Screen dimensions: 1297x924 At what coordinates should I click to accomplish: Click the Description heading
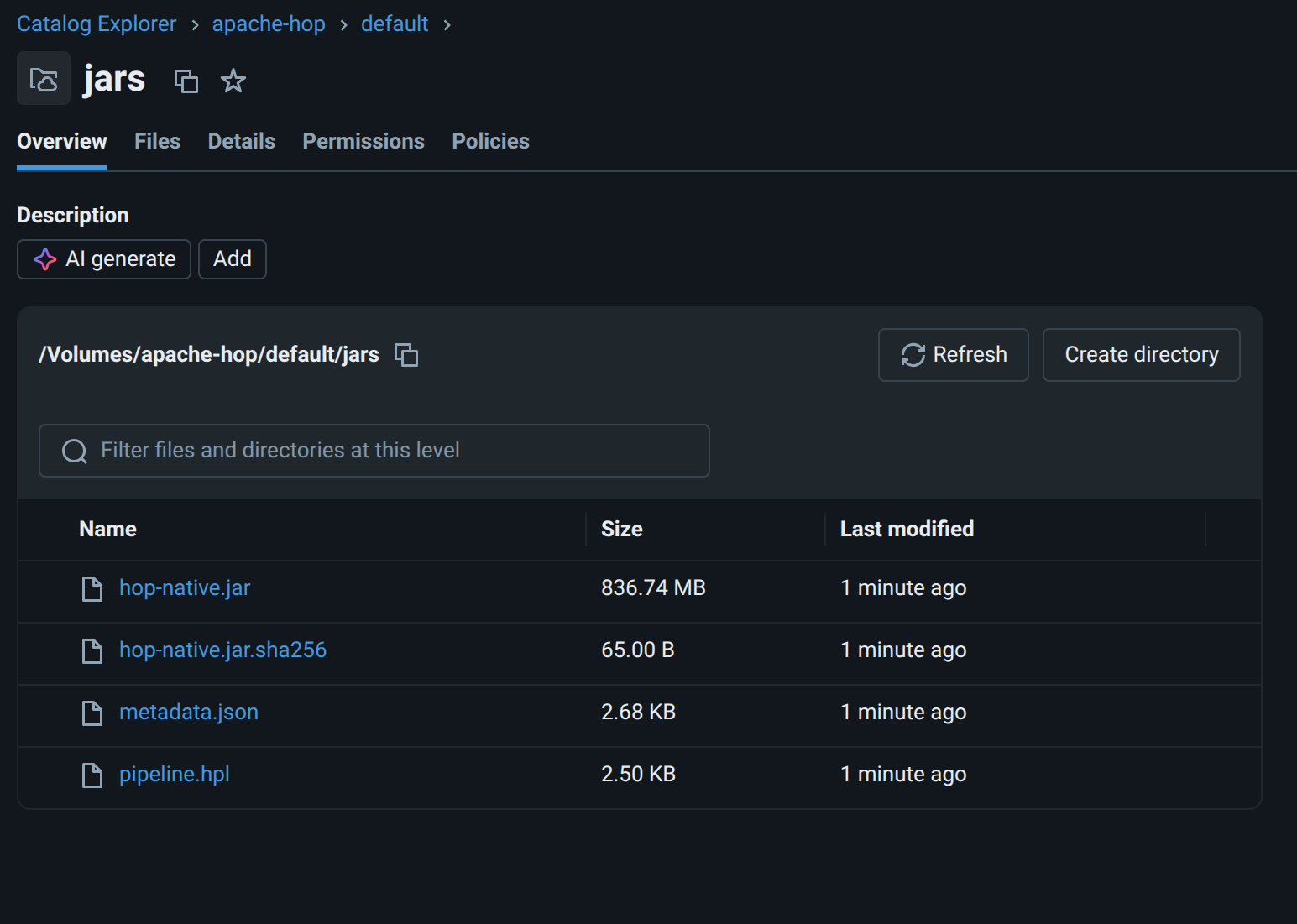[73, 215]
